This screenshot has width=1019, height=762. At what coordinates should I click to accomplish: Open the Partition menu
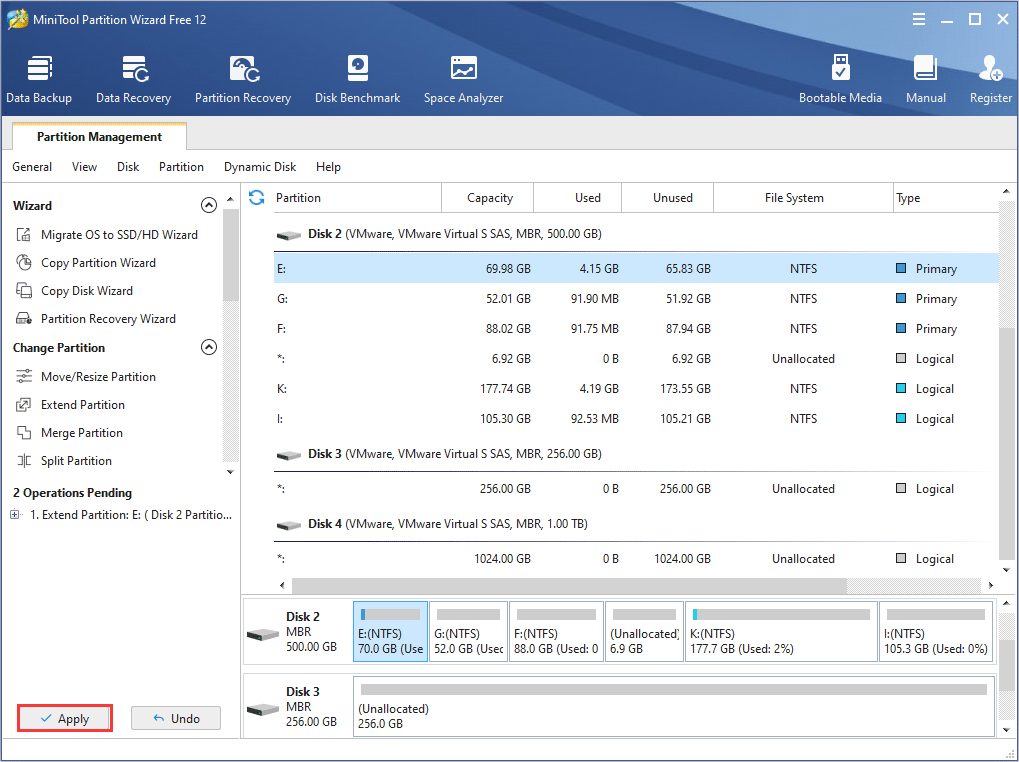(181, 167)
